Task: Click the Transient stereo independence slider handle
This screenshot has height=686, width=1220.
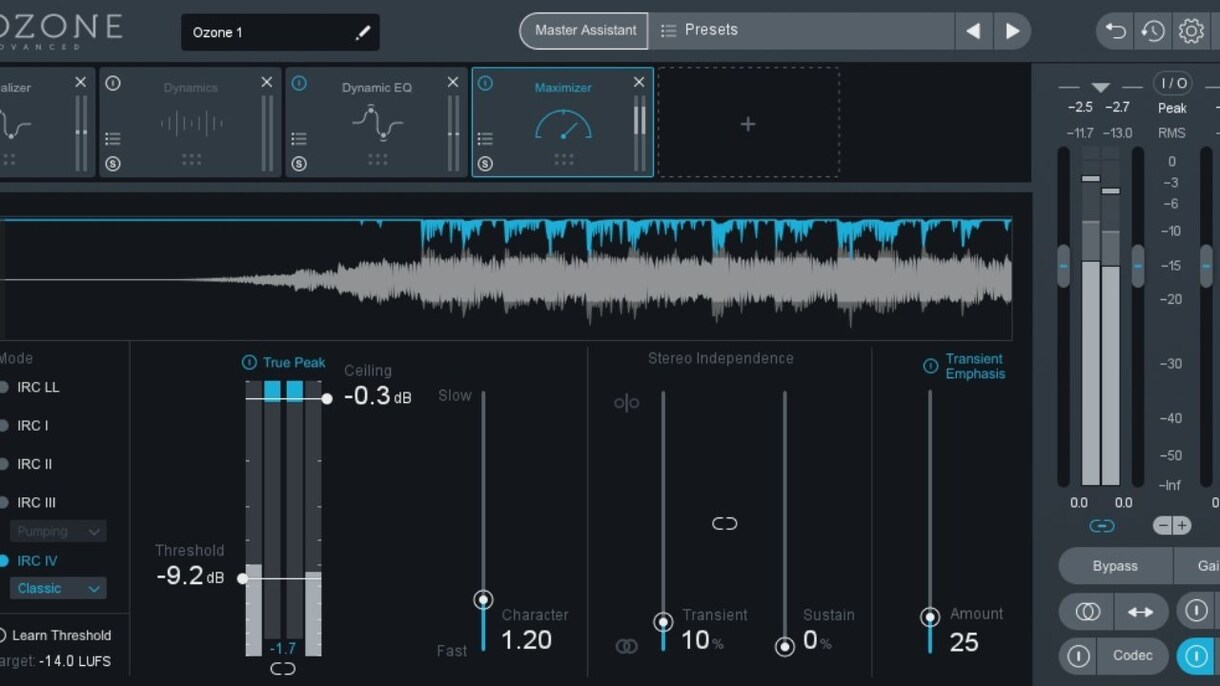Action: tap(663, 622)
